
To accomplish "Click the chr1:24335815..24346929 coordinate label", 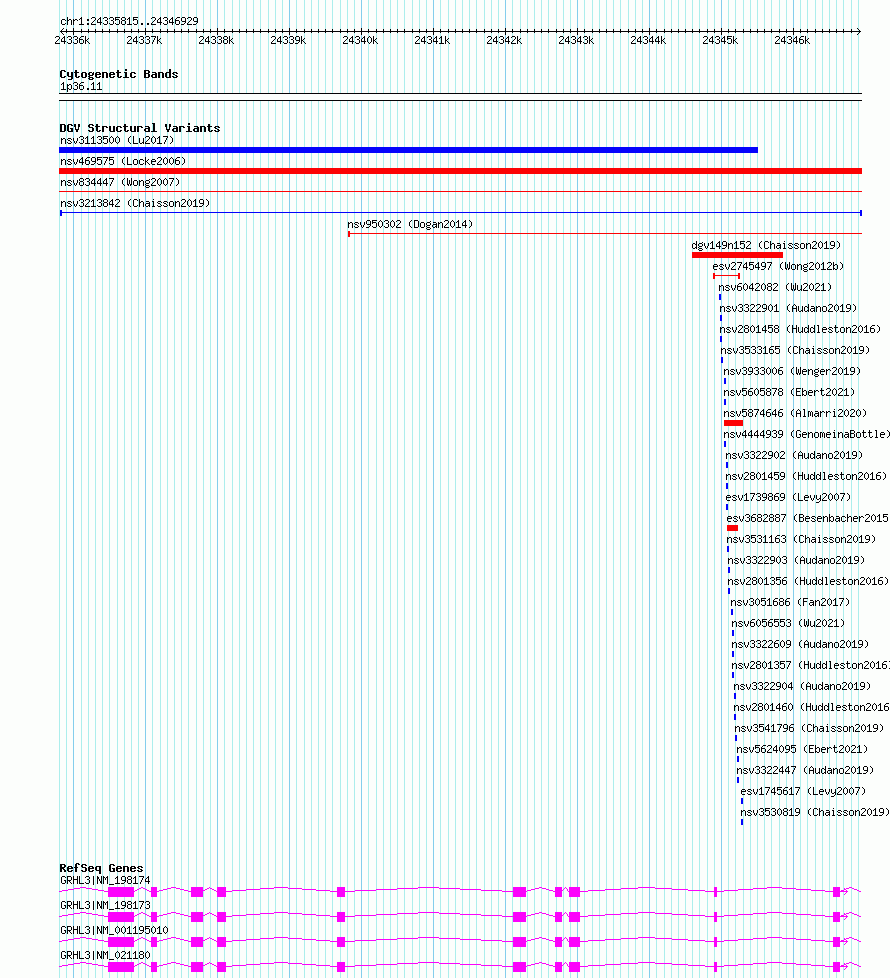I will 129,21.
